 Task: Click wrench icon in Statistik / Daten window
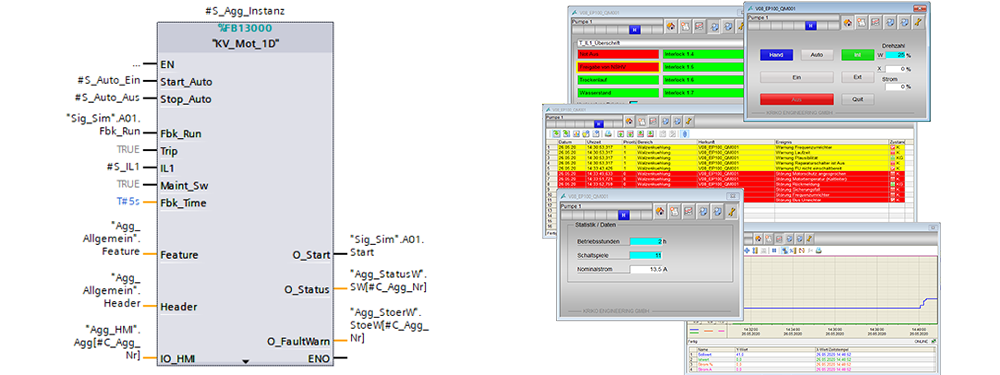tap(732, 211)
